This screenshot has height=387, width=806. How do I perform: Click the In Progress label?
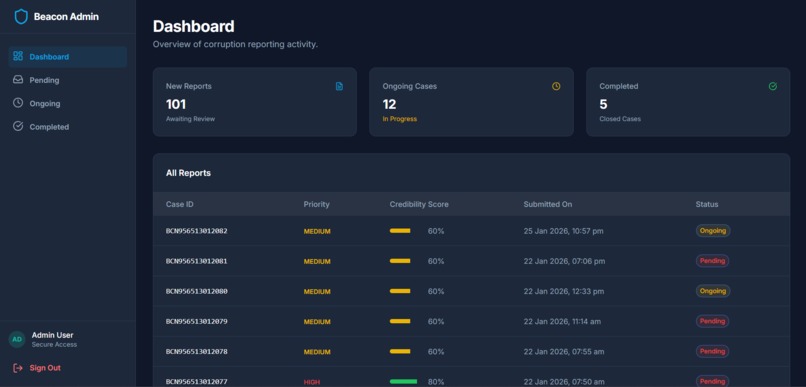coord(399,119)
